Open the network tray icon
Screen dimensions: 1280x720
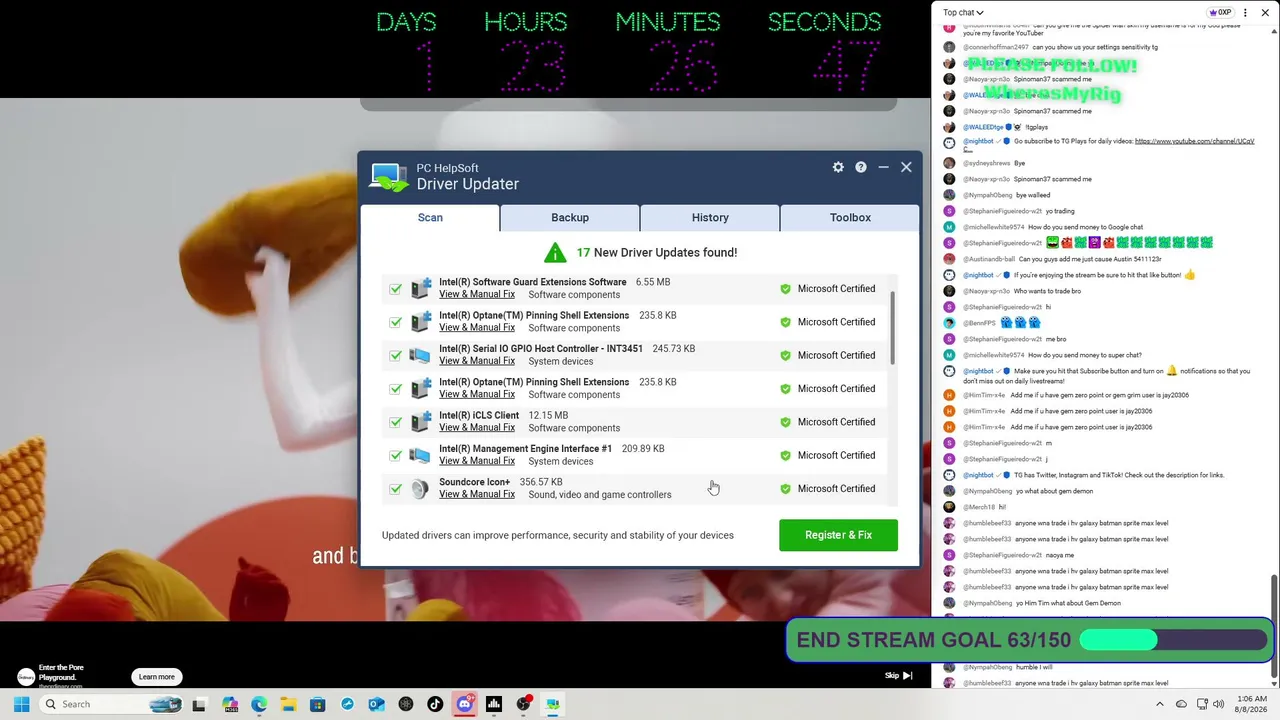coord(1202,704)
